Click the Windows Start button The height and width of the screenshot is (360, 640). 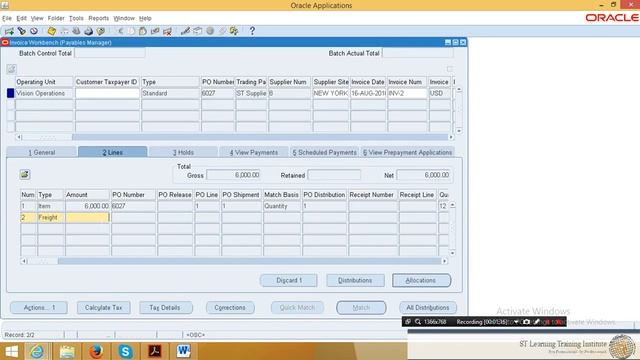[11, 351]
